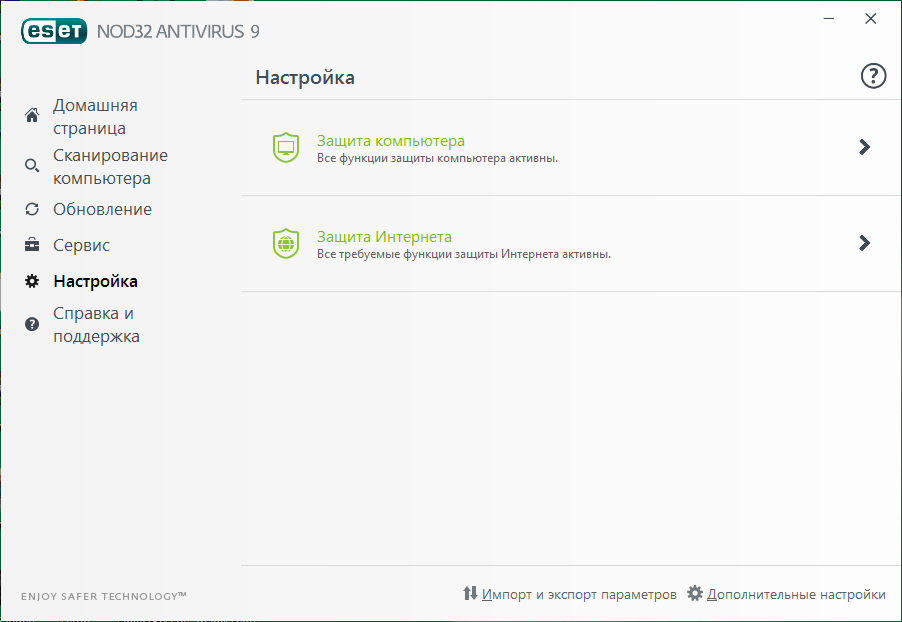Click the computer protection shield icon
This screenshot has height=622, width=902.
pos(286,147)
